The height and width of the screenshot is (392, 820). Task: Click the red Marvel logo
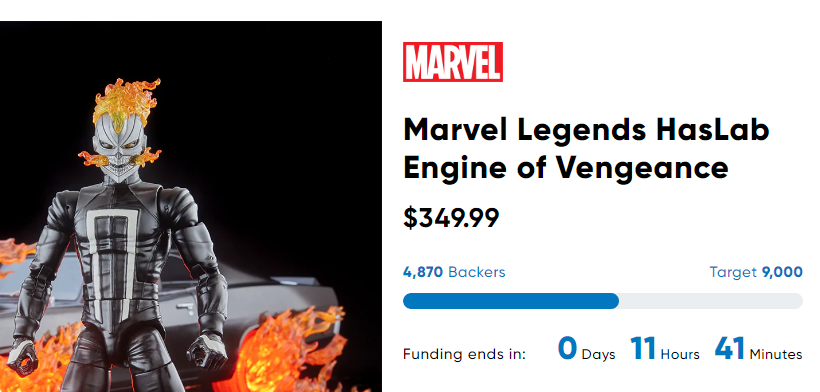[x=452, y=62]
